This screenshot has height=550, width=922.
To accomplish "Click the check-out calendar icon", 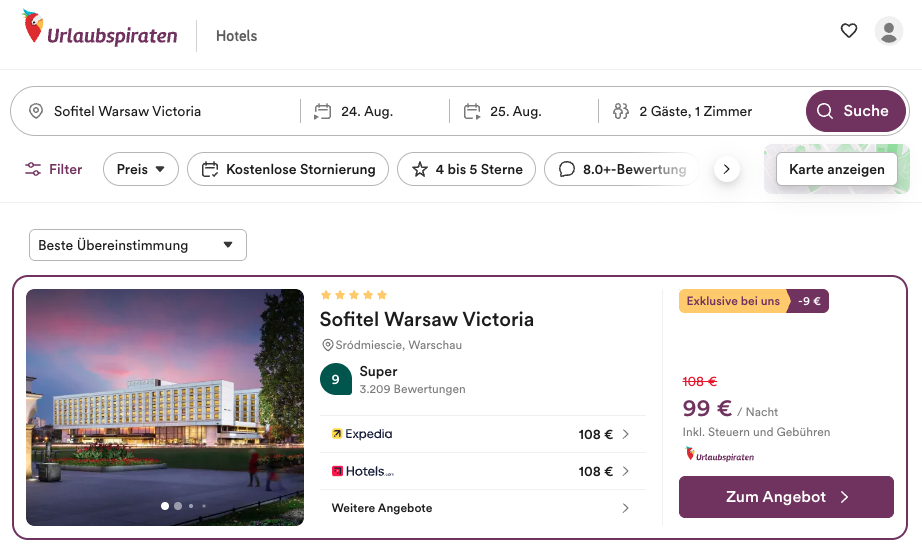I will 472,111.
